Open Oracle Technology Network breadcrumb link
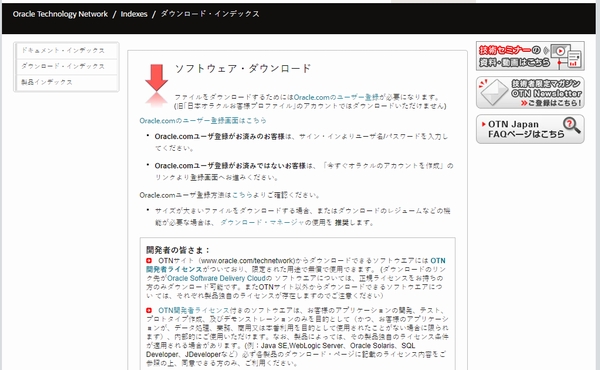The width and height of the screenshot is (600, 370). pyautogui.click(x=60, y=14)
